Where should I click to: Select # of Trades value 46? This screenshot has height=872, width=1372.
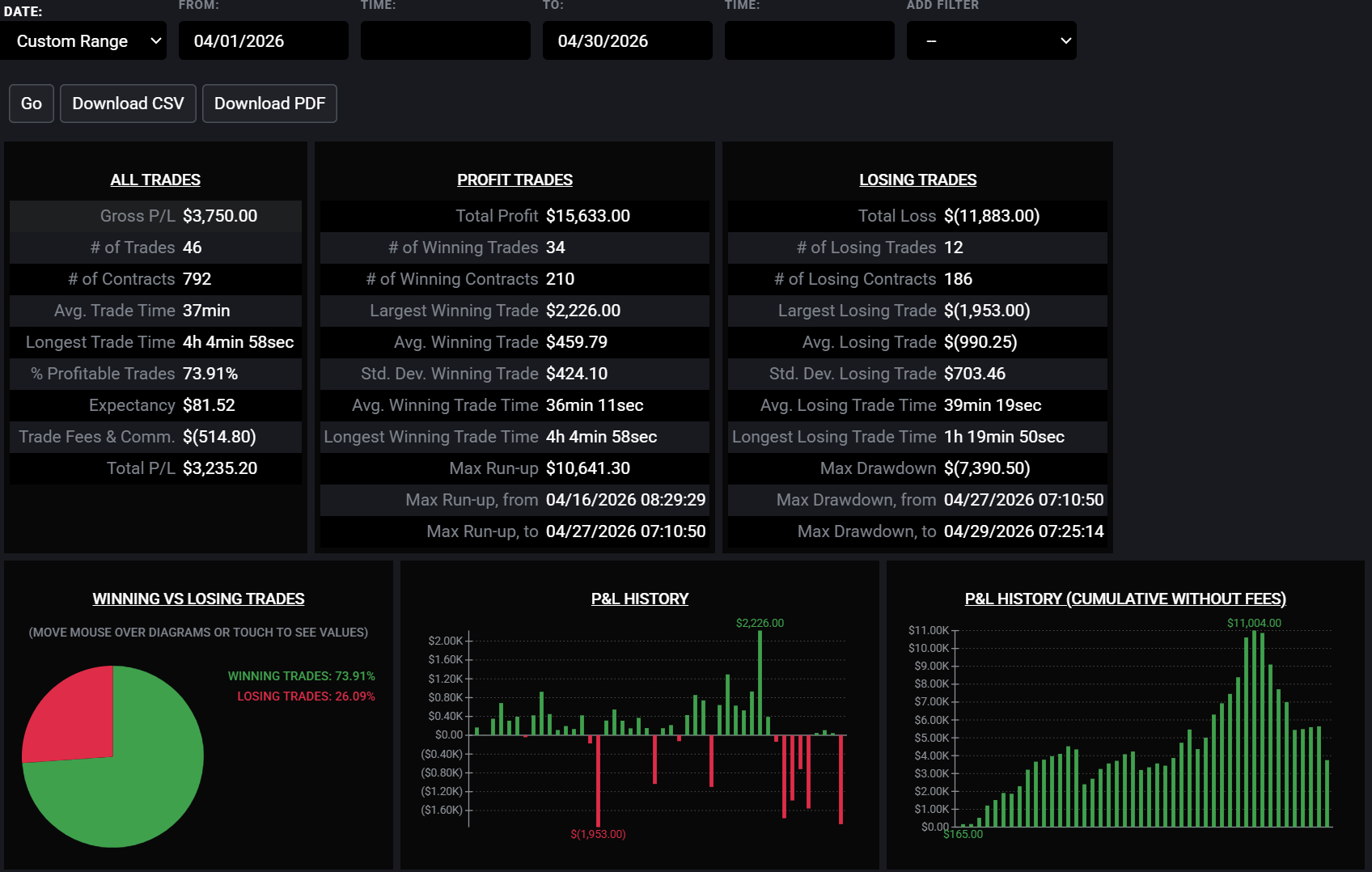[x=193, y=248]
